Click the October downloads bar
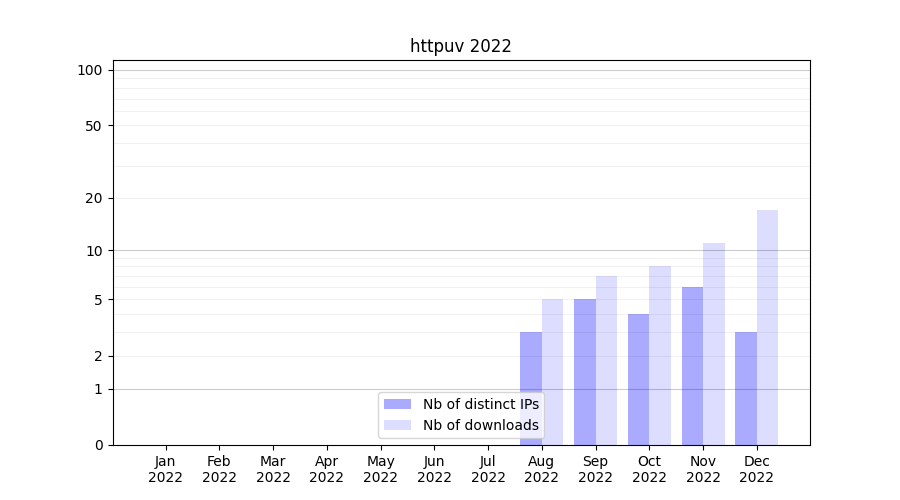900x500 pixels. [660, 355]
